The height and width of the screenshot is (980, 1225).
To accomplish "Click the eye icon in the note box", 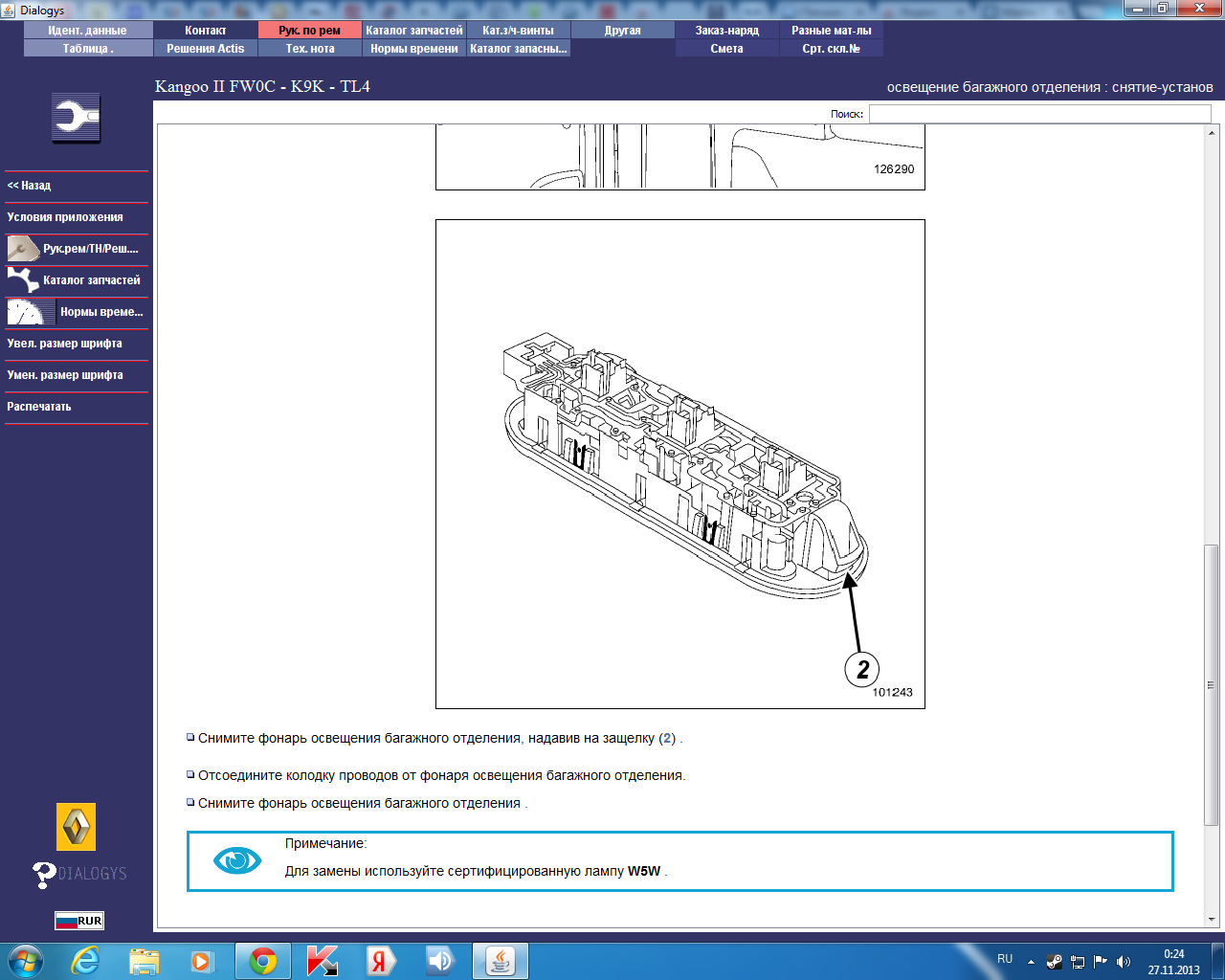I will click(237, 860).
